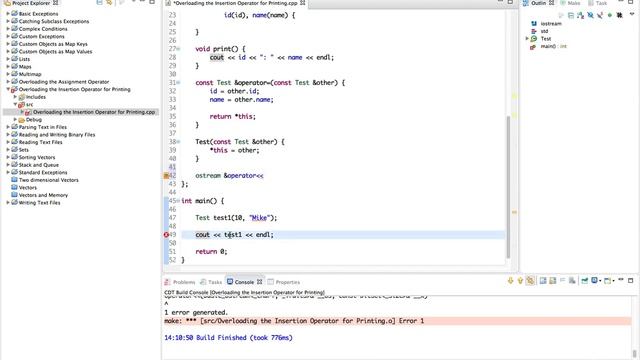This screenshot has width=640, height=360.
Task: Open the Properties tab
Action: click(x=284, y=282)
